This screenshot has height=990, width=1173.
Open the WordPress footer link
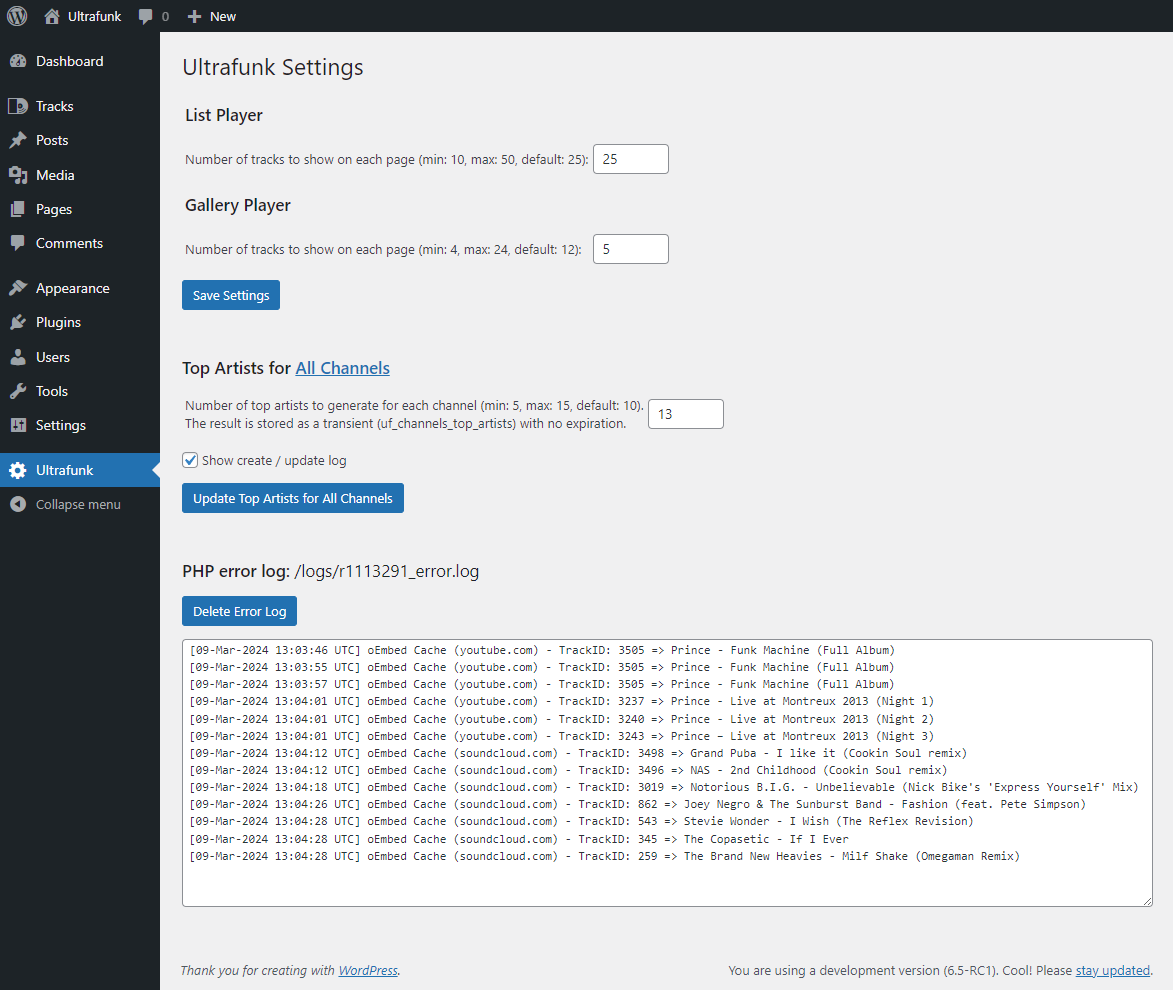[x=368, y=971]
